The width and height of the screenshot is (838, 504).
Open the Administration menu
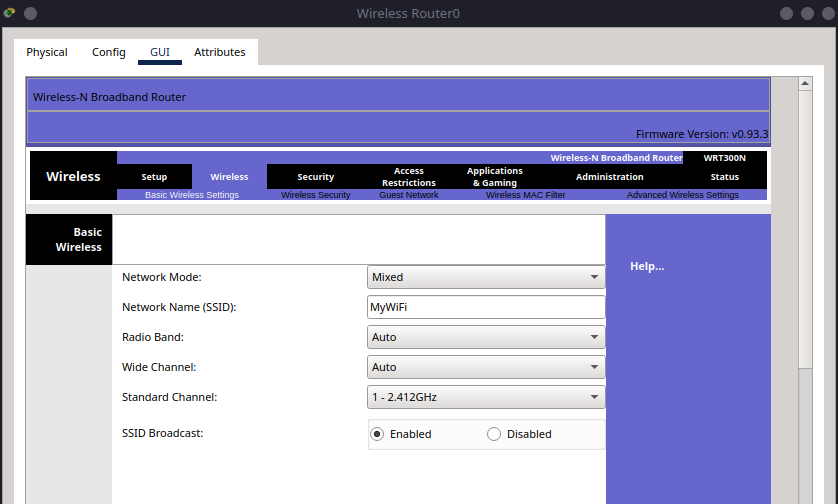pos(609,177)
